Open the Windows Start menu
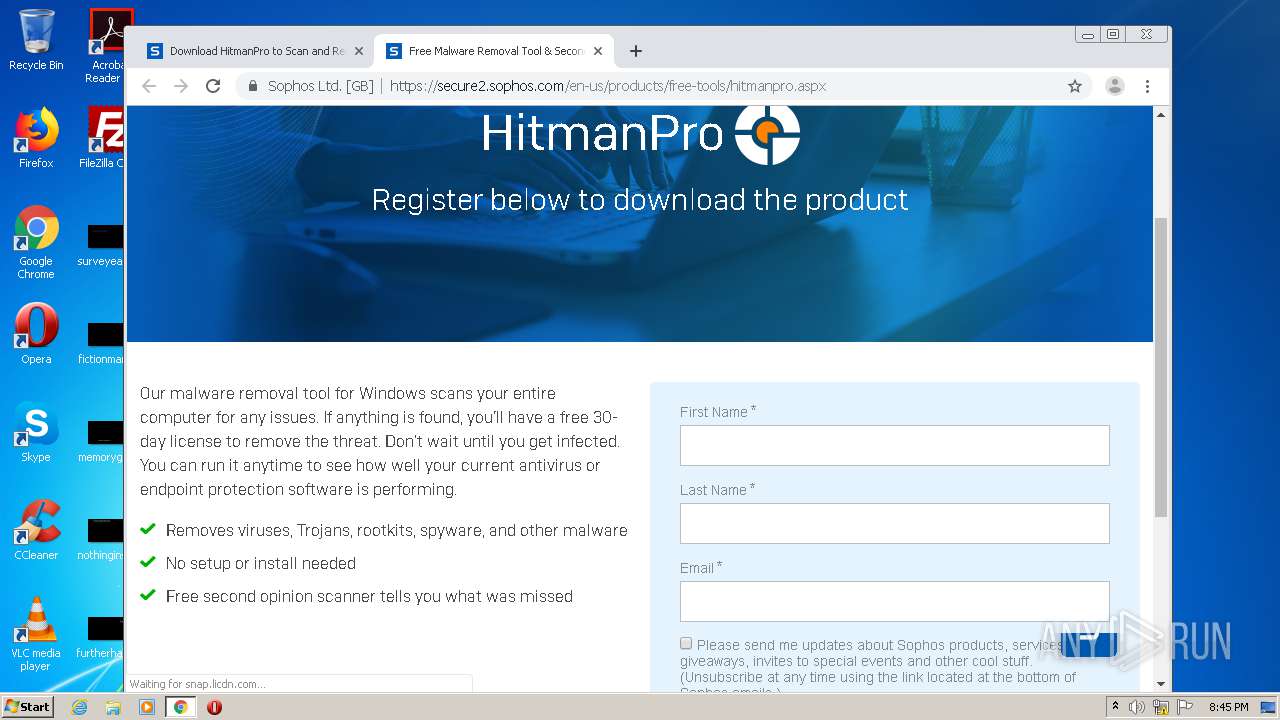1280x720 pixels. (x=27, y=706)
